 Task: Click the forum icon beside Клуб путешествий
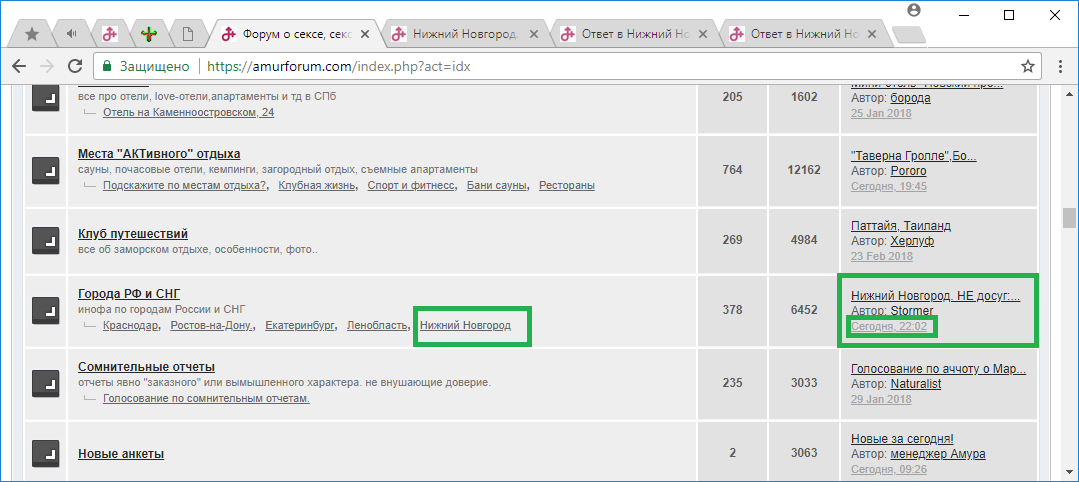point(46,241)
